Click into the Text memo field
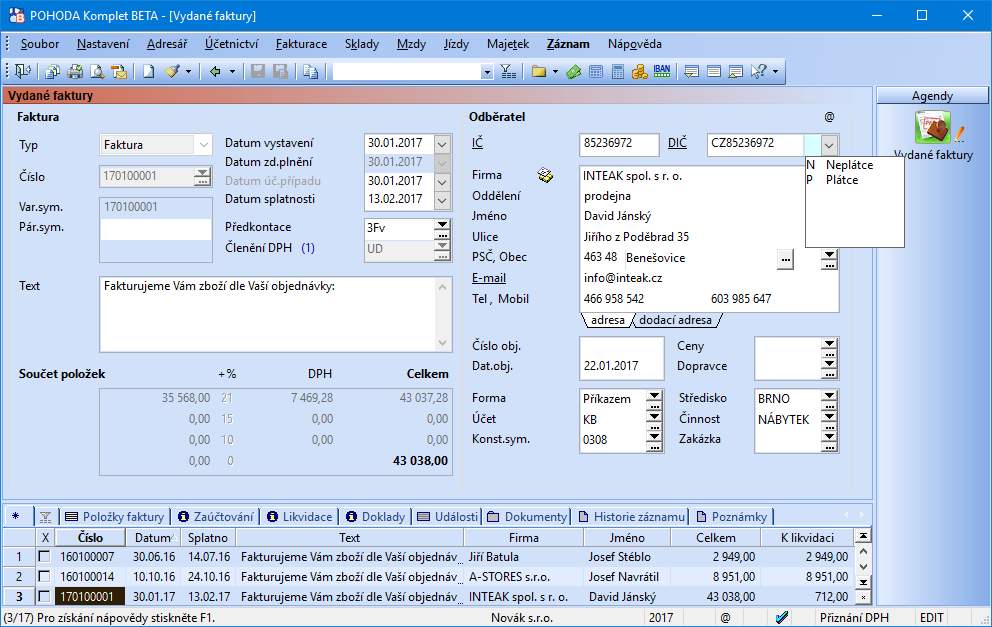Screen dimensions: 992x627 pyautogui.click(x=270, y=314)
